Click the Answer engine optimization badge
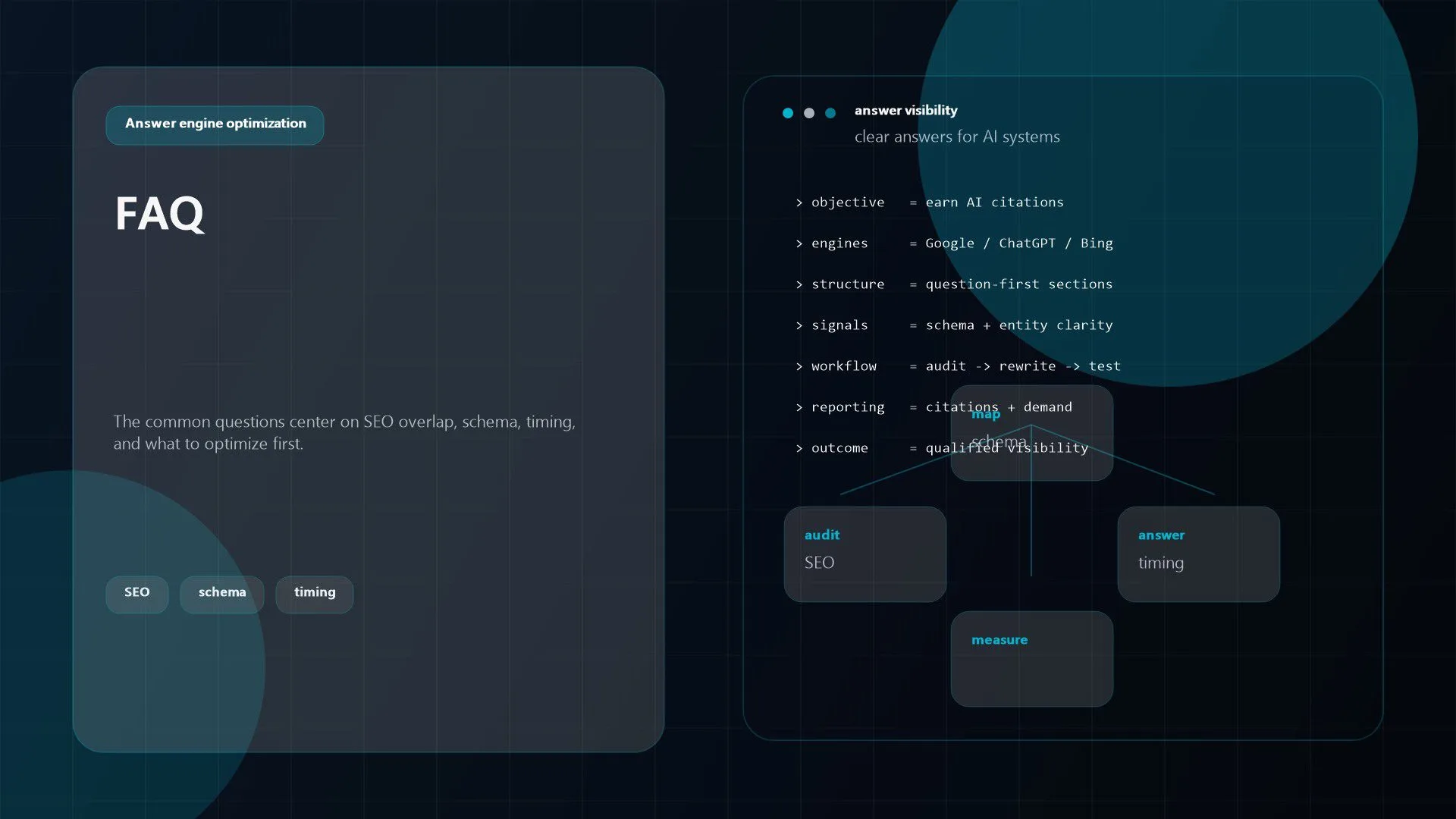Screen dimensions: 1456x819 tap(215, 125)
